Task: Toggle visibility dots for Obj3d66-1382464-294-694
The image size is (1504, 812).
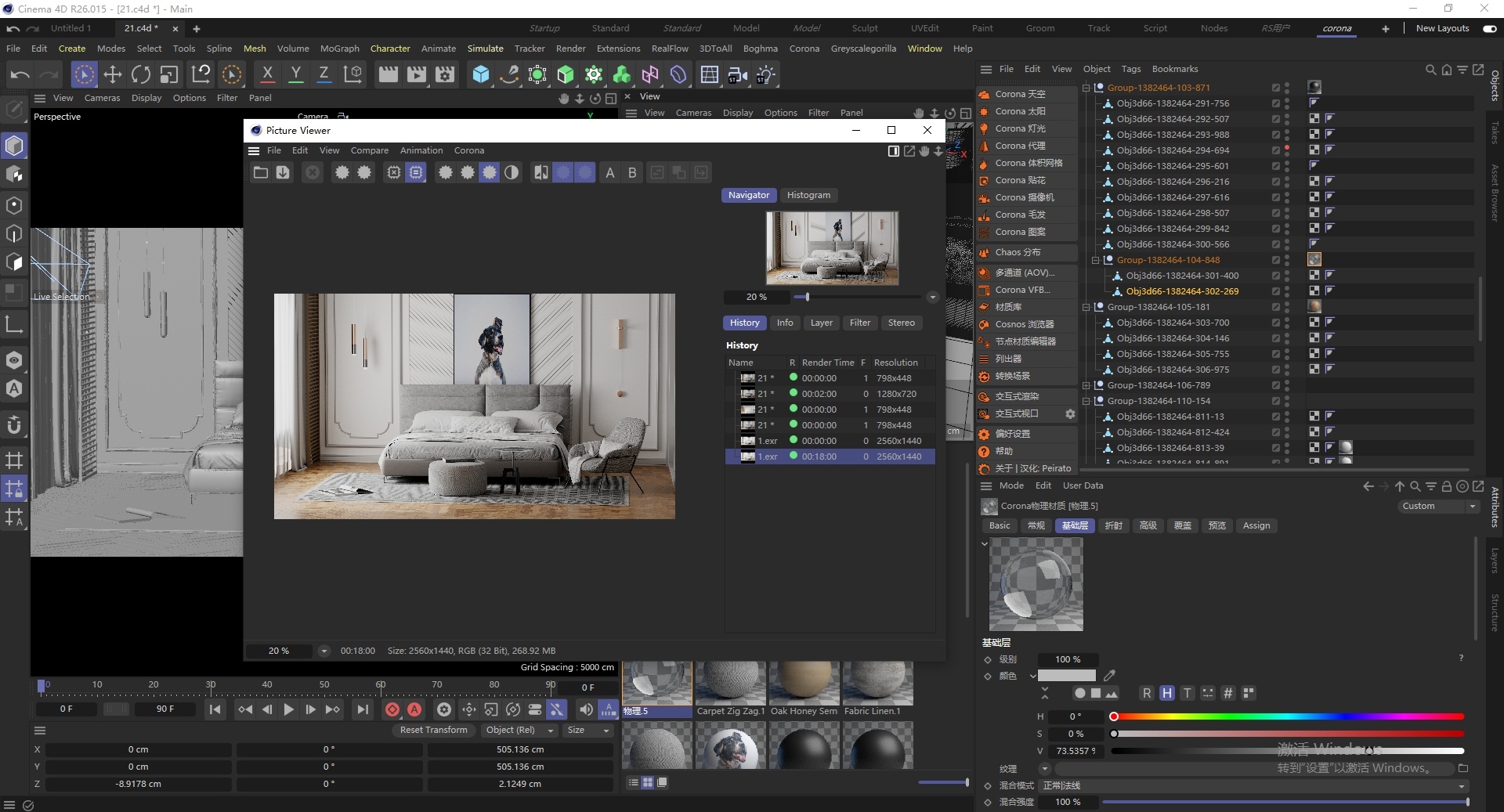Action: click(1286, 150)
